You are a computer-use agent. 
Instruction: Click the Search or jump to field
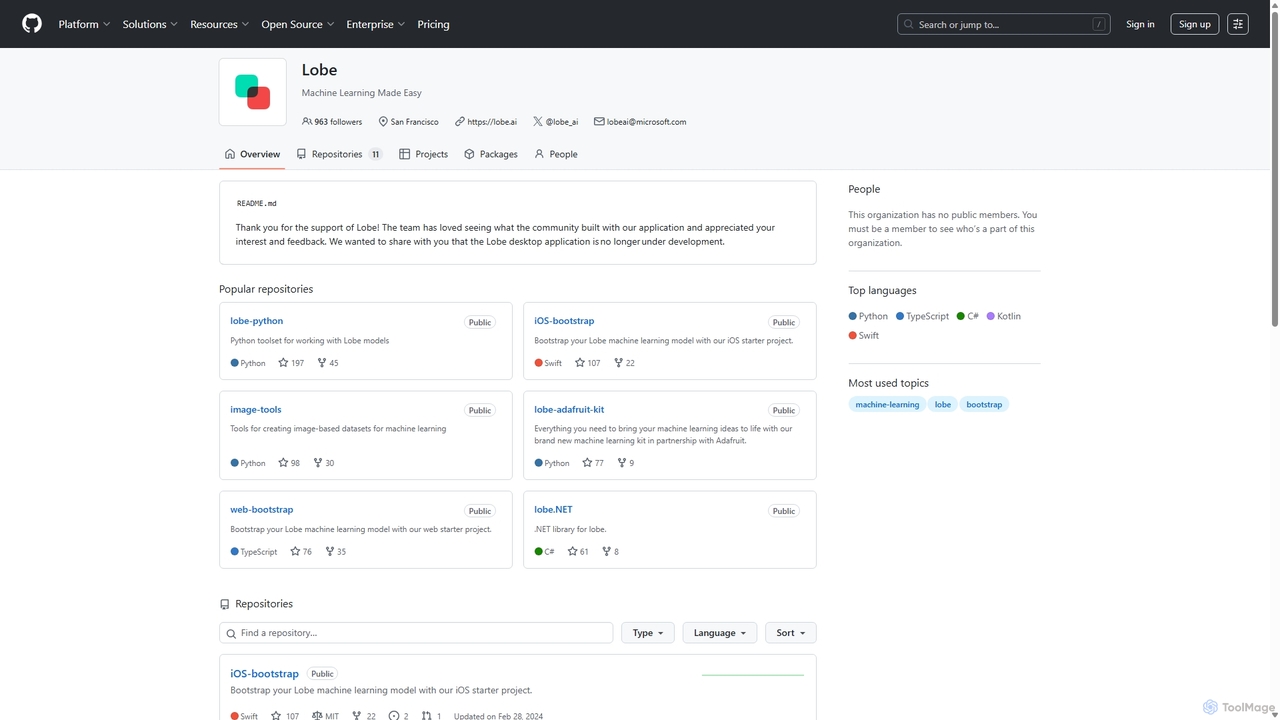(x=1004, y=24)
